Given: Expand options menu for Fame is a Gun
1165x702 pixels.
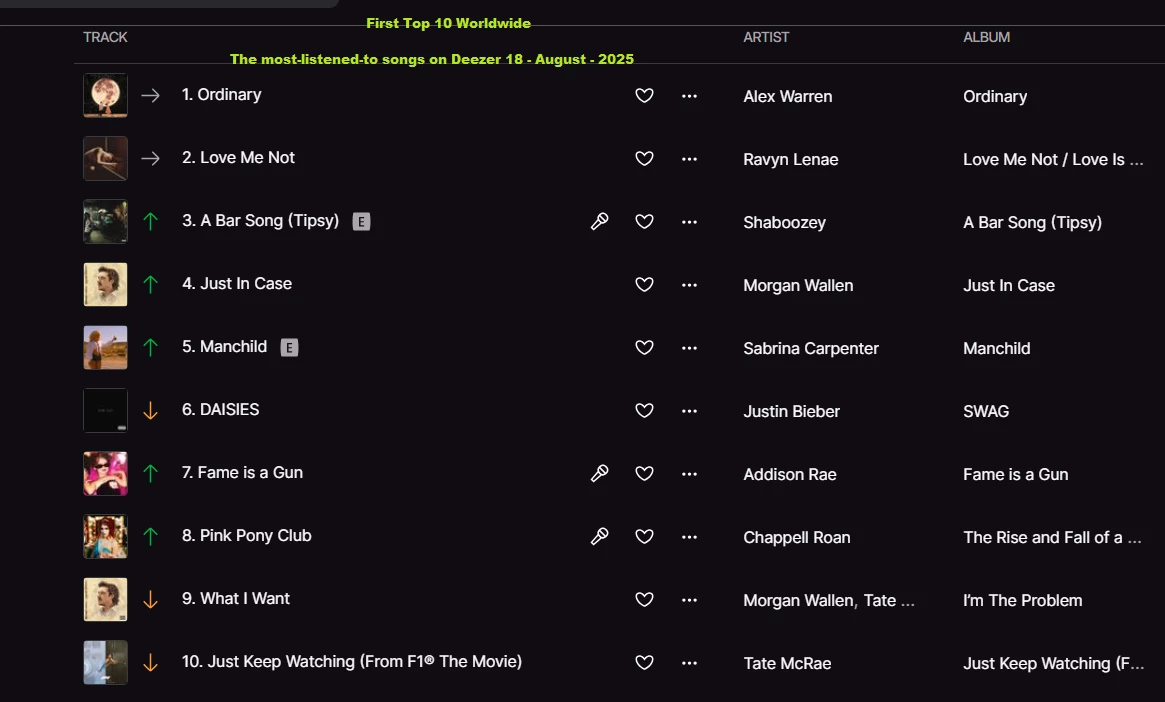Looking at the screenshot, I should coord(689,474).
